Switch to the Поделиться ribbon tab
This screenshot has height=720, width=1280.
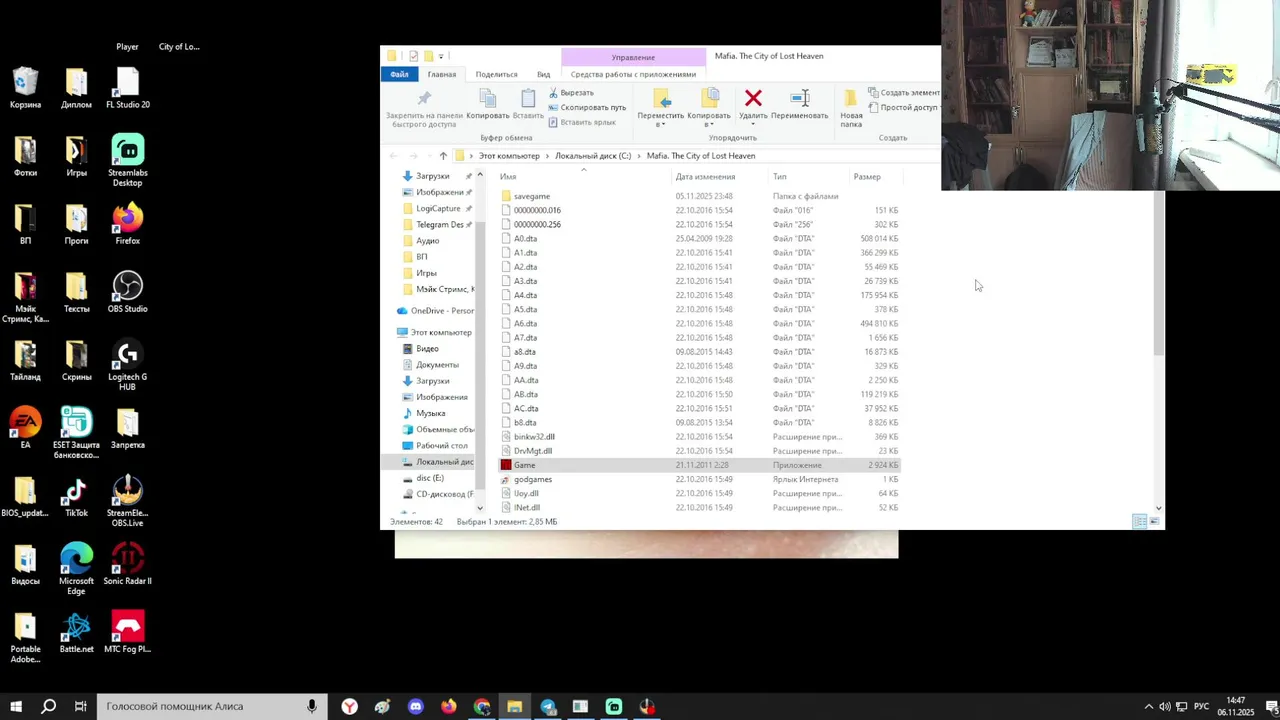pos(496,74)
